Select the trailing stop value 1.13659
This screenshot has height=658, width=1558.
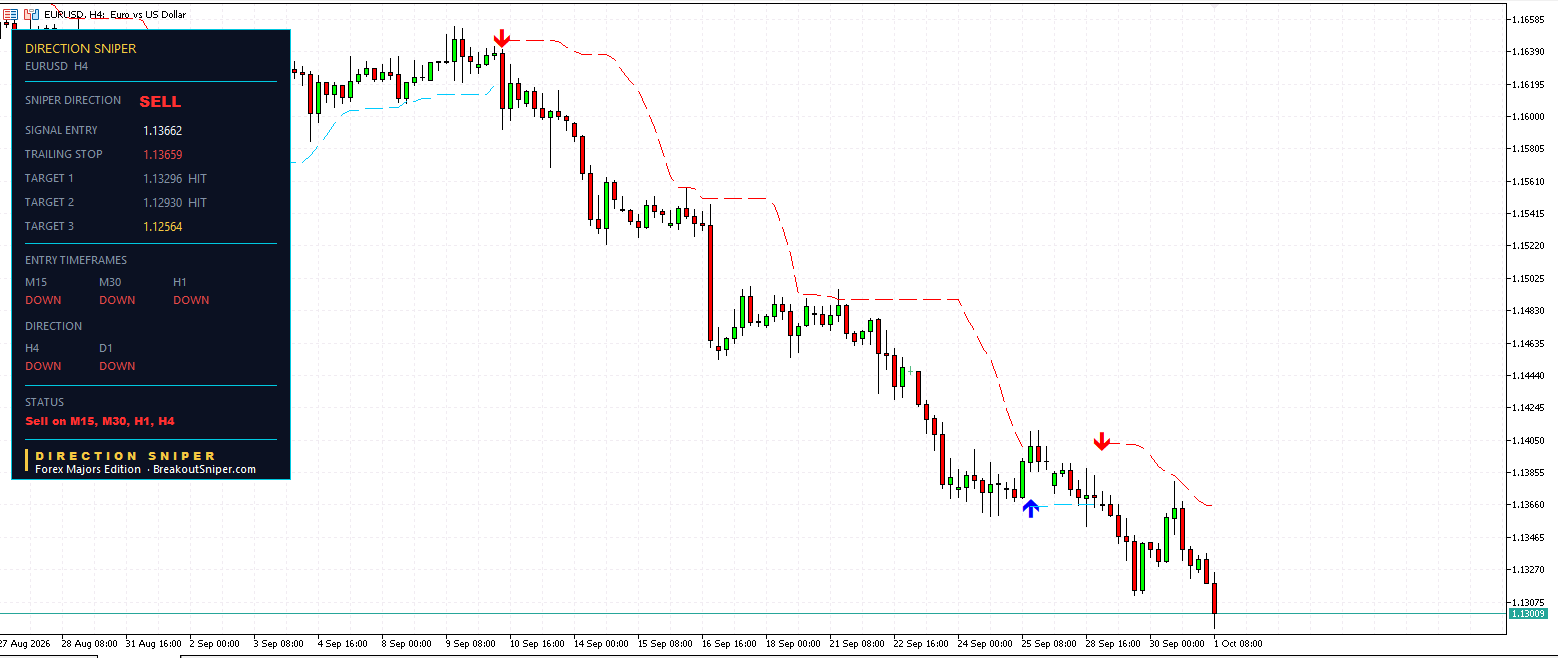[x=162, y=154]
